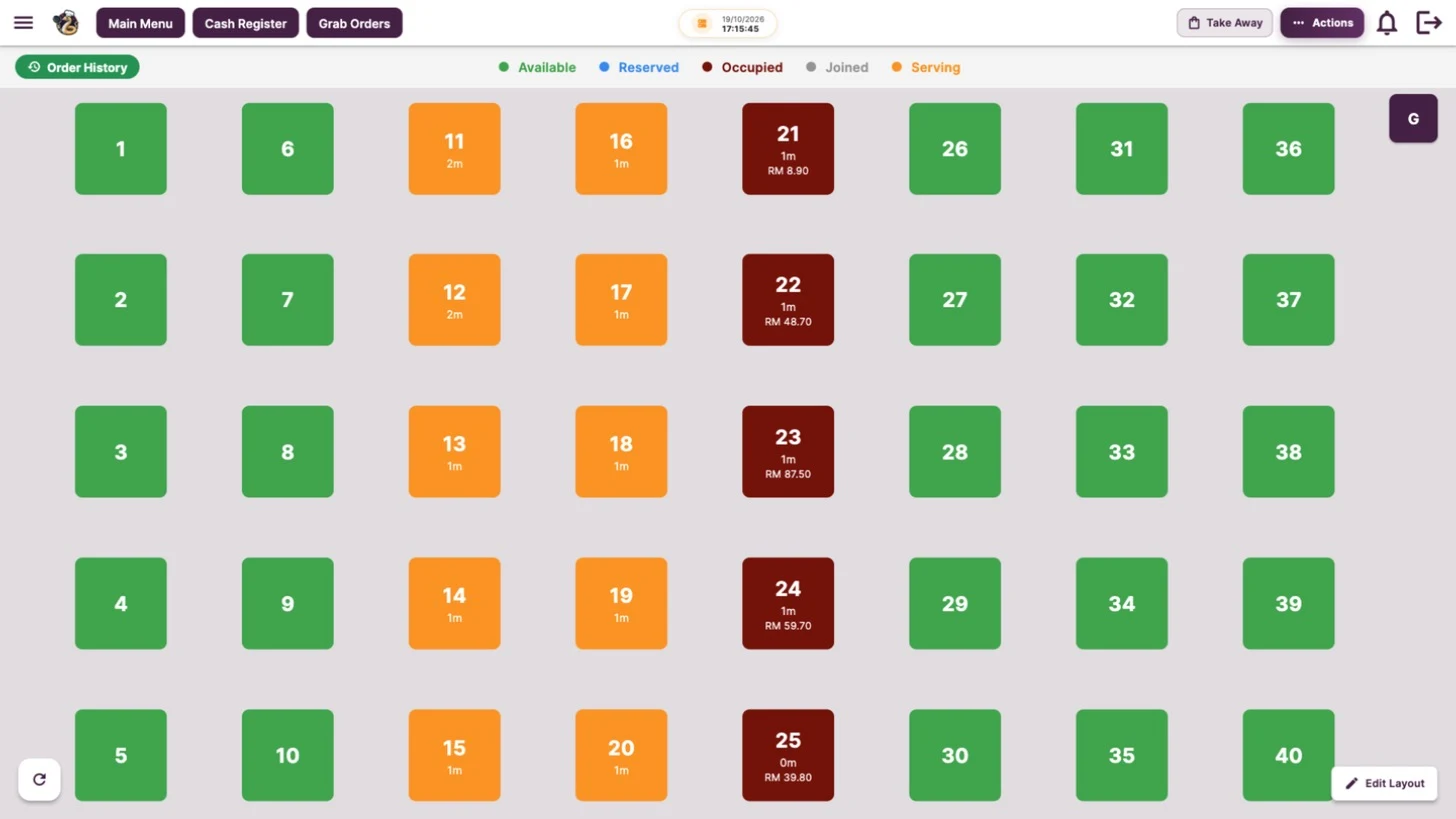Select available table 34

(x=1122, y=604)
